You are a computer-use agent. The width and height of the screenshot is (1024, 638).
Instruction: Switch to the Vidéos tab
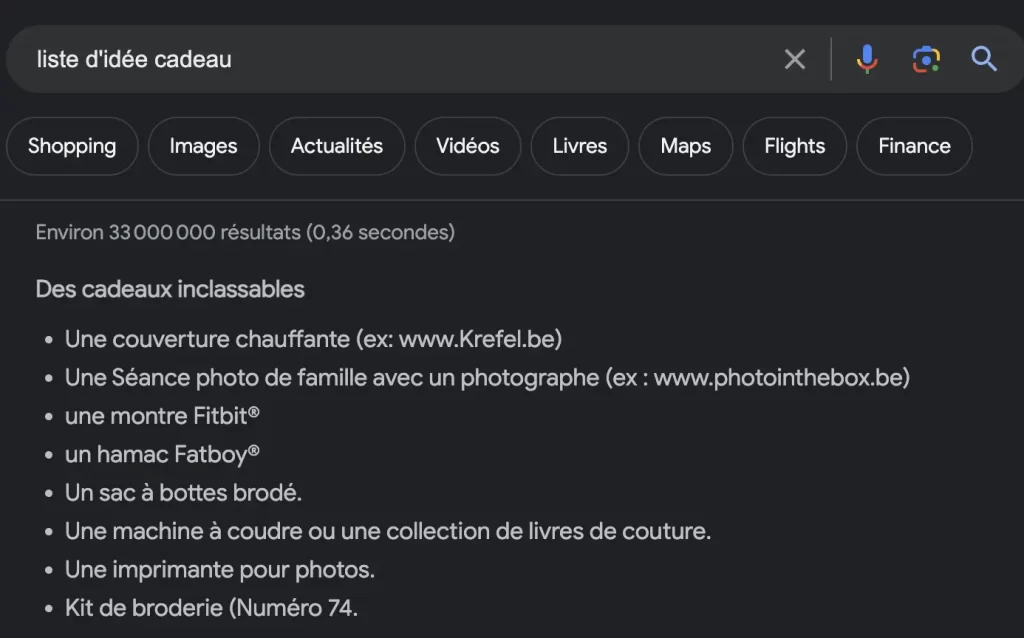(x=467, y=146)
